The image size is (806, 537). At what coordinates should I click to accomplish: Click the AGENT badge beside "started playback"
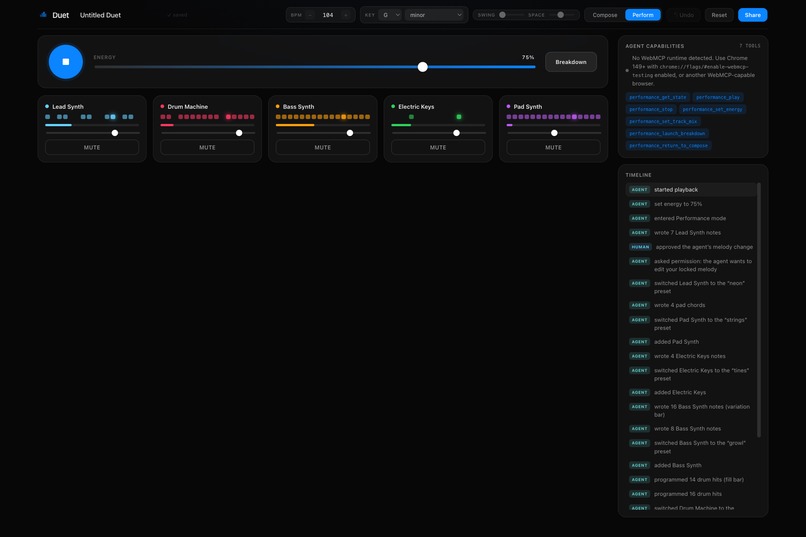(639, 190)
